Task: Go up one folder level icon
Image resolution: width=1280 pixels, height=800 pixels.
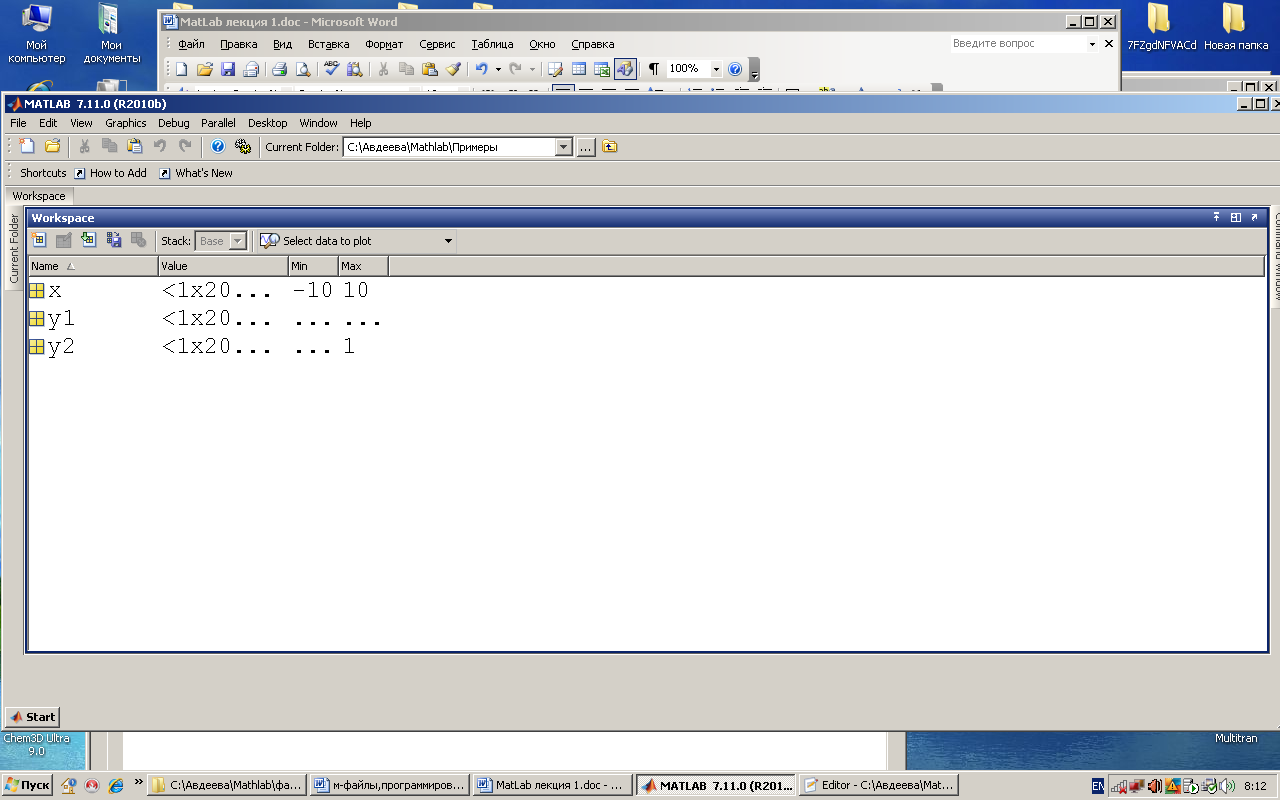Action: (610, 147)
